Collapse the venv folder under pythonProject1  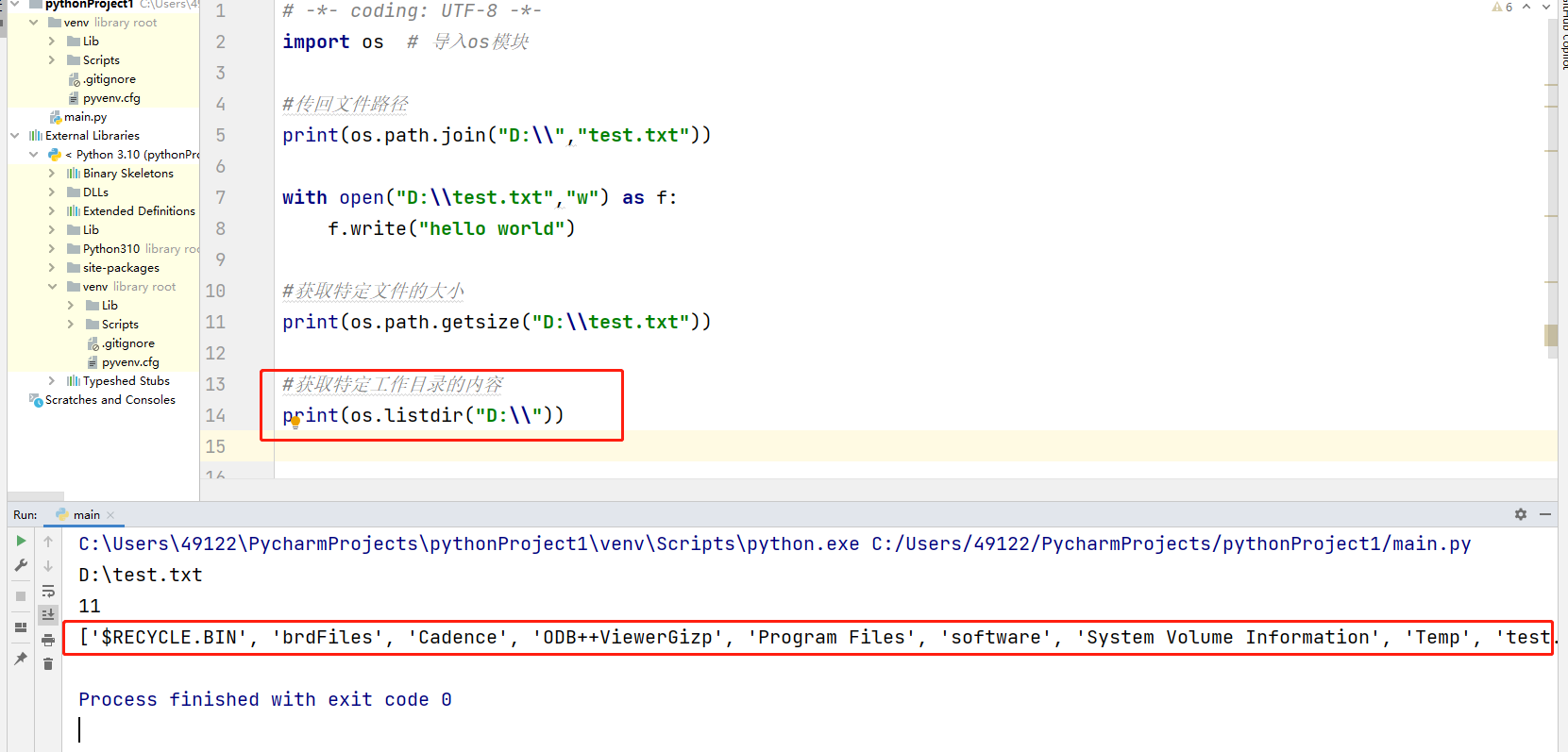coord(34,23)
